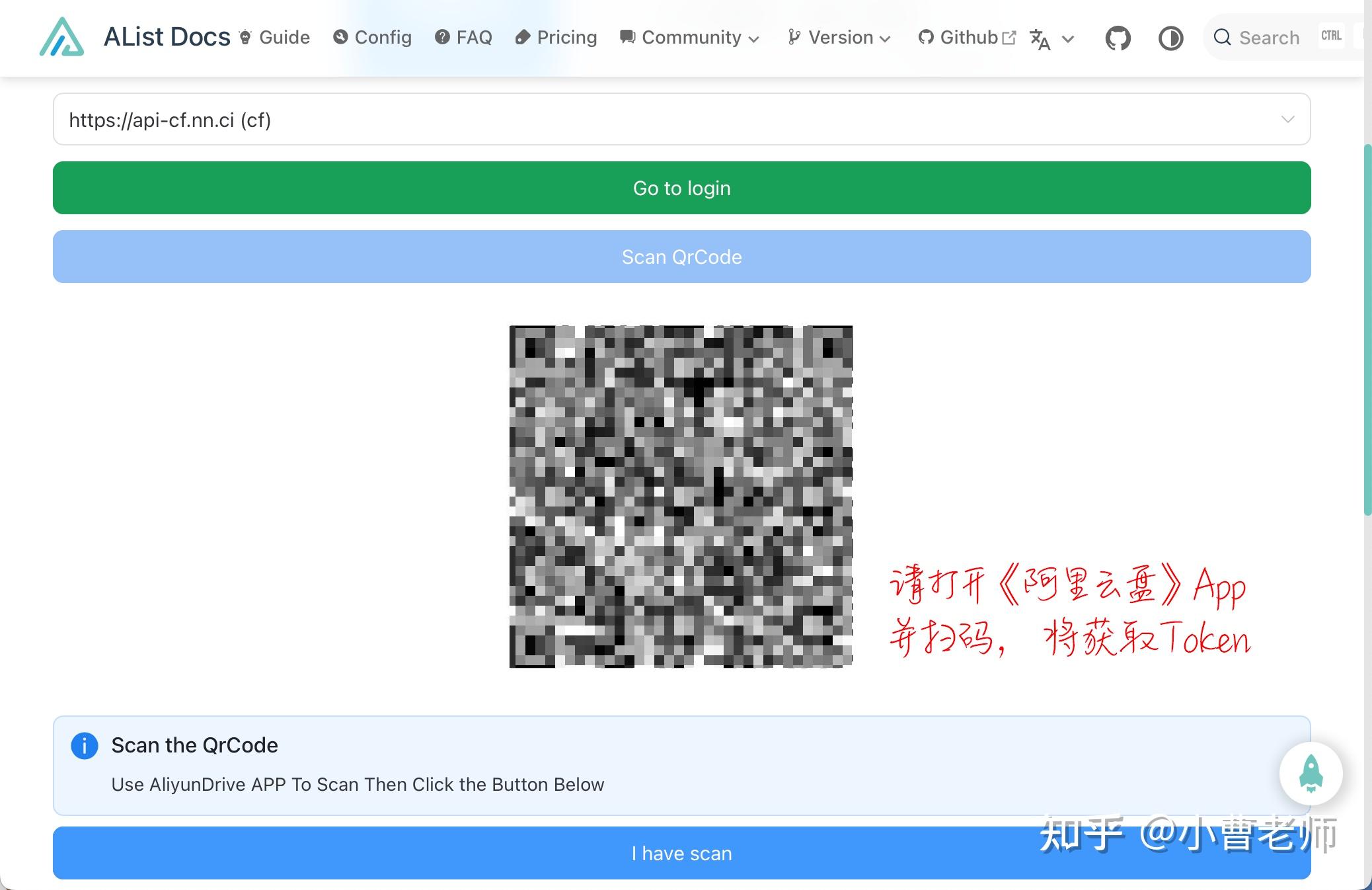The width and height of the screenshot is (1372, 890).
Task: Click the Config wrench icon
Action: pos(340,37)
